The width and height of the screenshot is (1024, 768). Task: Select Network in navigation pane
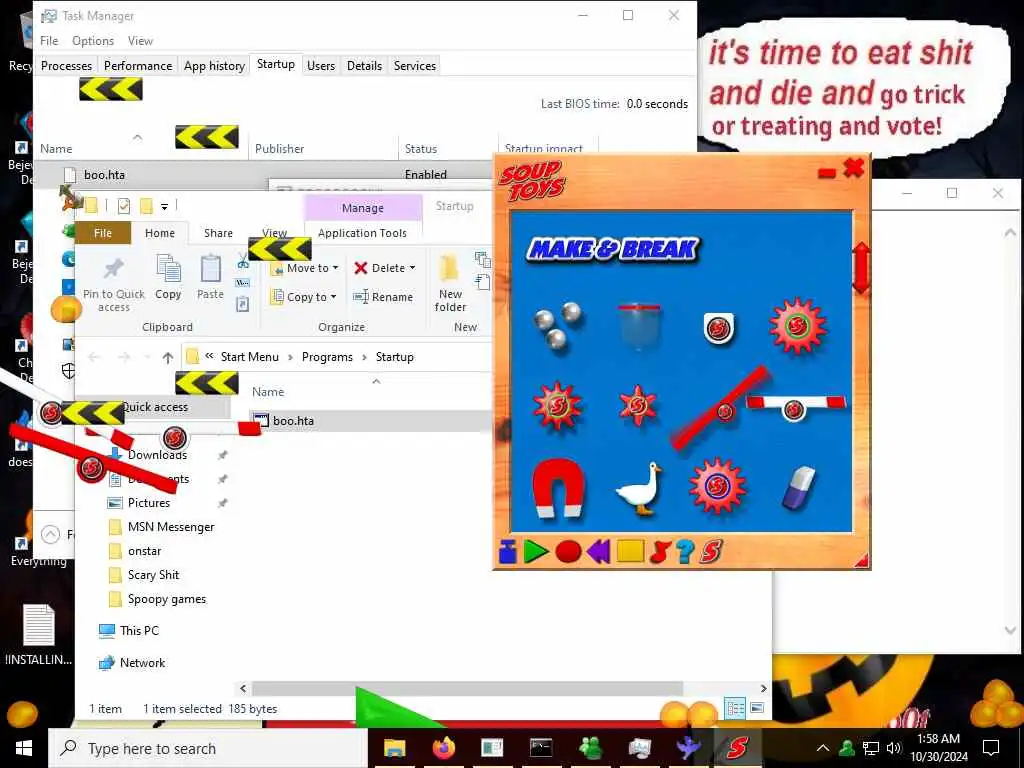click(142, 663)
